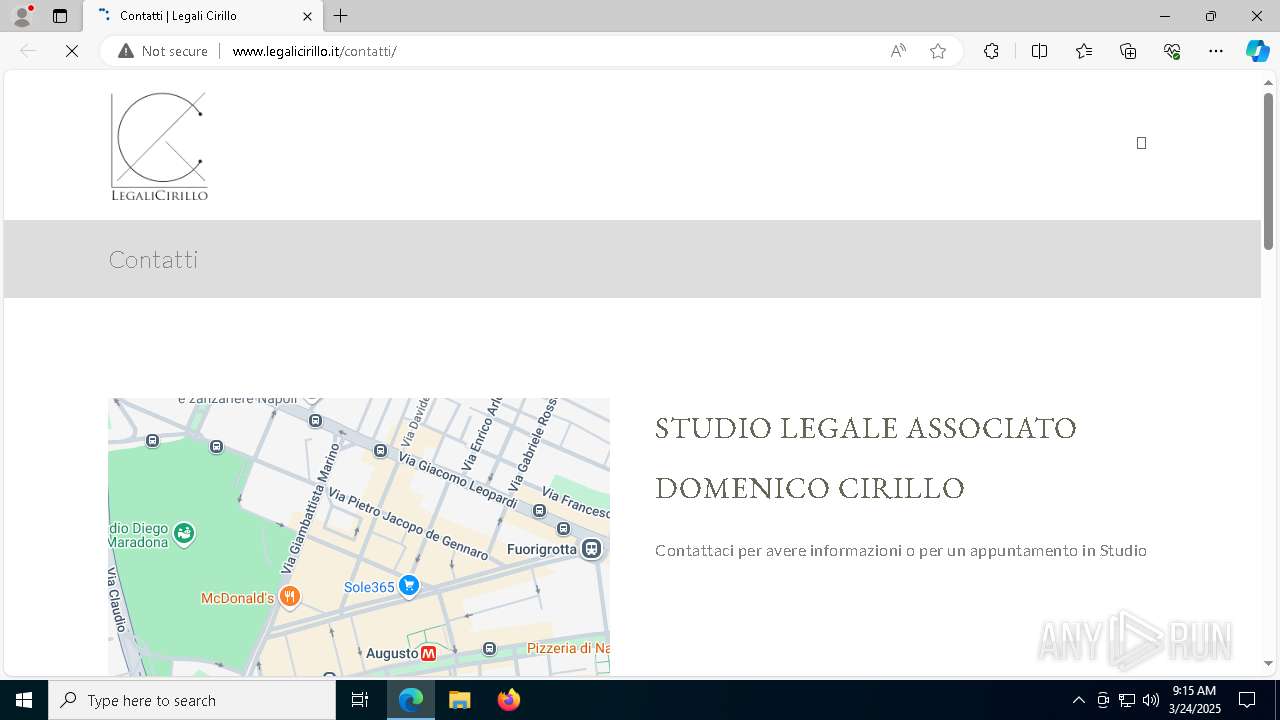Viewport: 1280px width, 720px height.
Task: Add this page to favorites (star)
Action: (x=938, y=51)
